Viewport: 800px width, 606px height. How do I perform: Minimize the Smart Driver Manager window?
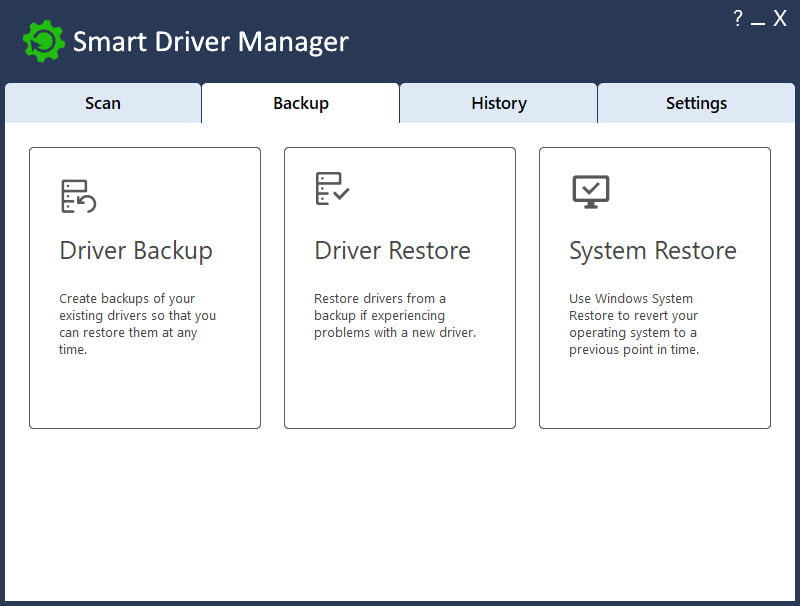click(758, 23)
